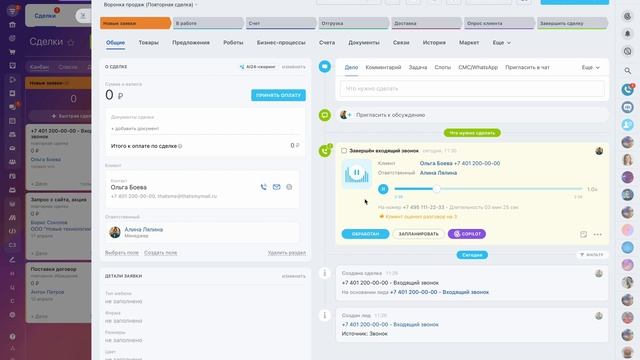The height and width of the screenshot is (360, 640).
Task: Move deal to В работе stage
Action: (x=208, y=23)
